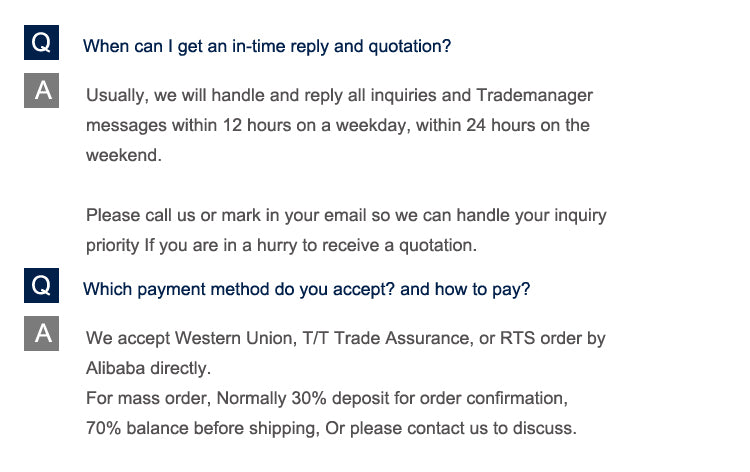
Task: Click 'RTS order by' text
Action: [553, 338]
